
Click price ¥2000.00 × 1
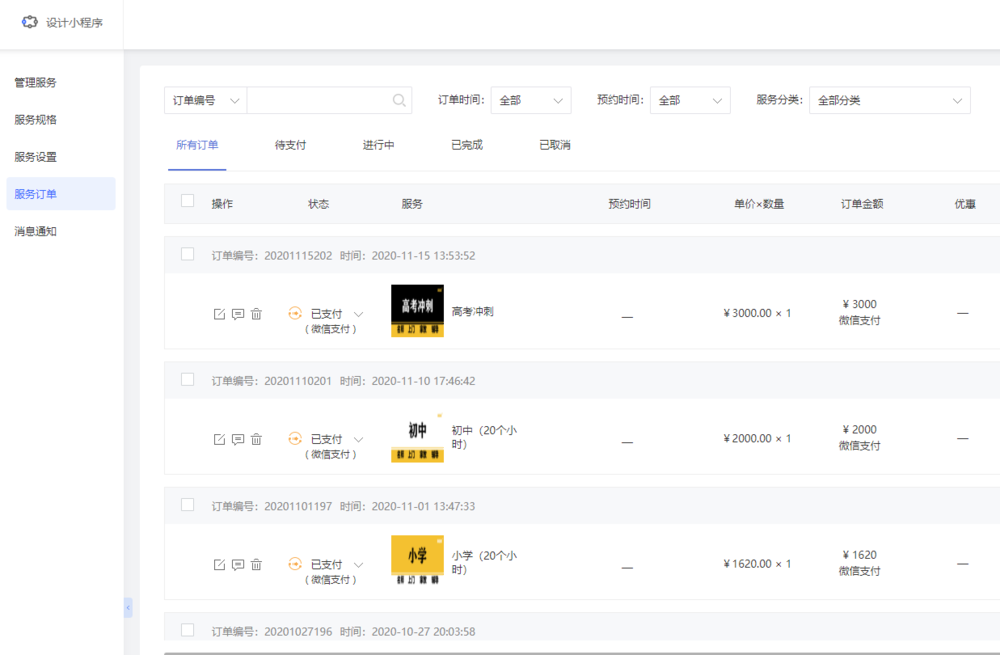[x=757, y=438]
